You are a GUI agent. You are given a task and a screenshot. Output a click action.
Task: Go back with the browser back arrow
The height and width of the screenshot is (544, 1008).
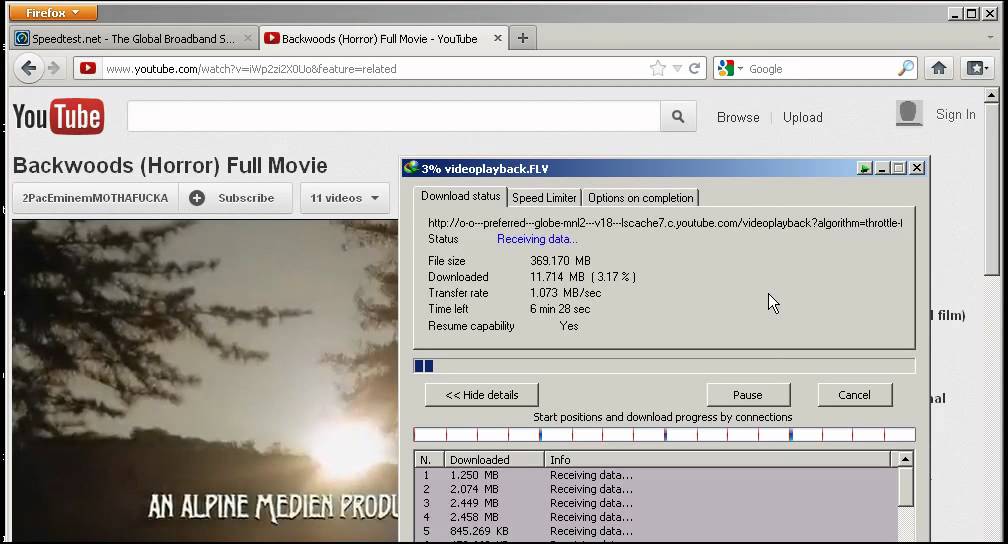(x=28, y=68)
